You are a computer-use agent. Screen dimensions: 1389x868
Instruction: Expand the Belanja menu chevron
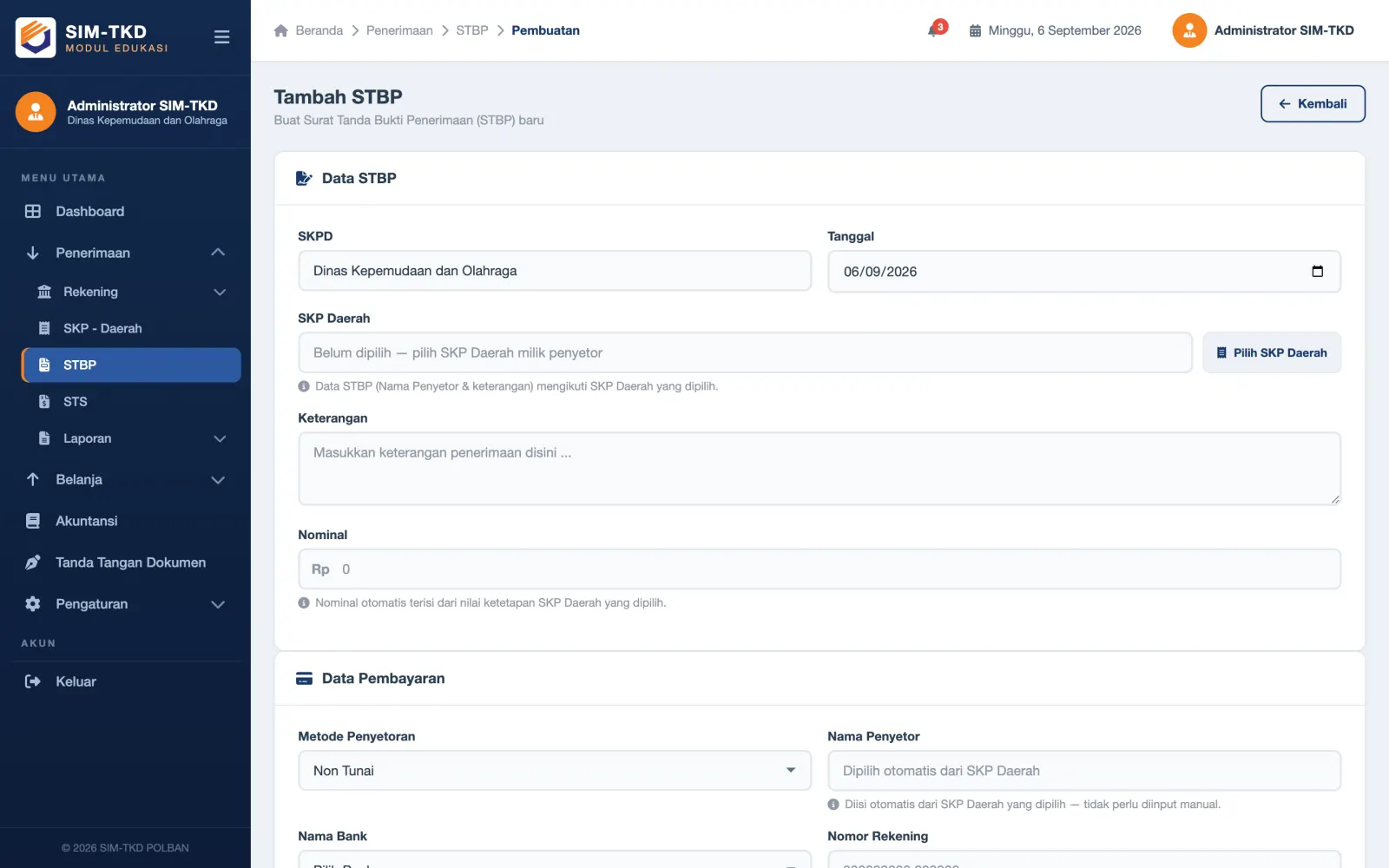[218, 480]
